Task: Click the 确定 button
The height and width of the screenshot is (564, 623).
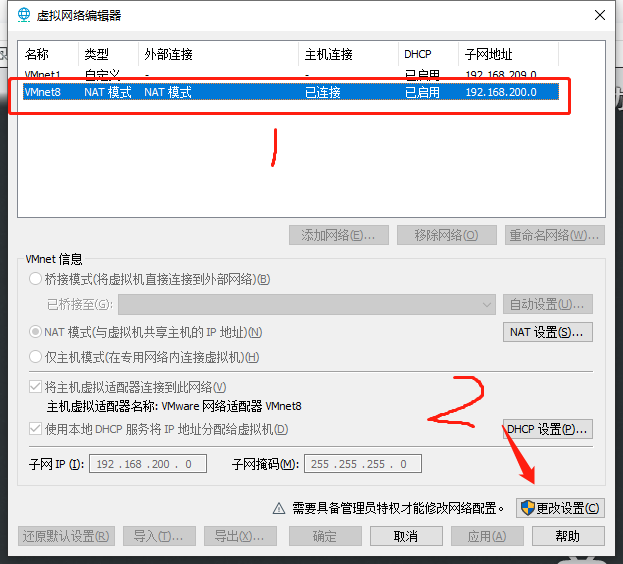Action: point(325,536)
